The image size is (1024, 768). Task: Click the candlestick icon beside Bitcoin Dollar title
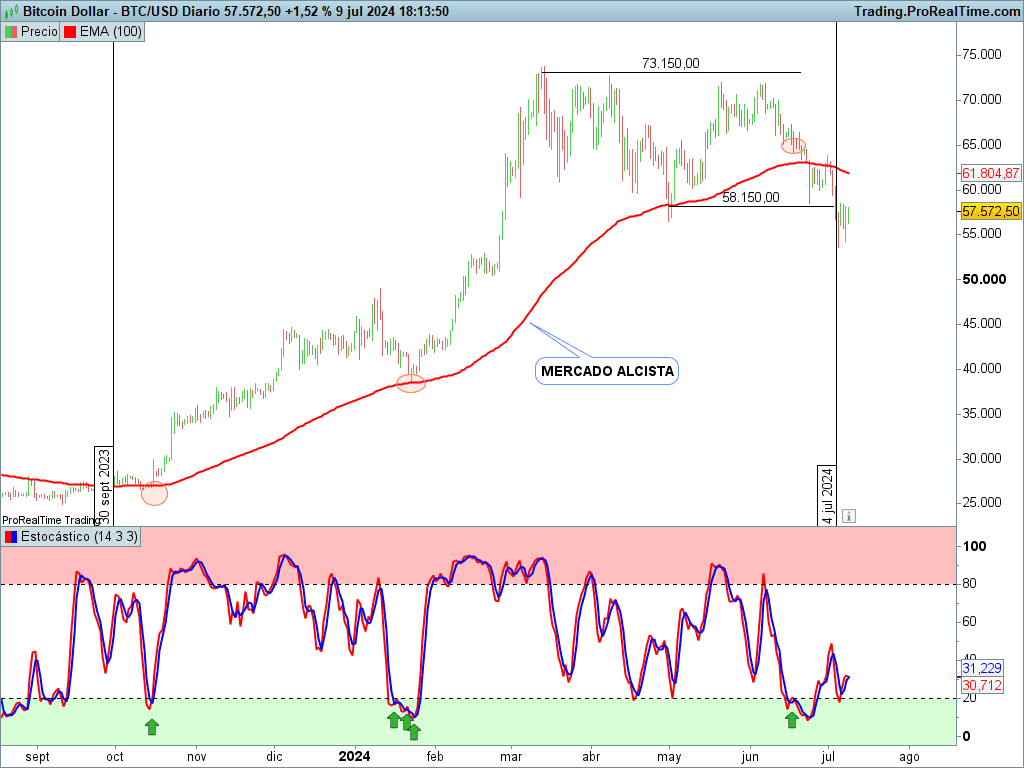[12, 11]
